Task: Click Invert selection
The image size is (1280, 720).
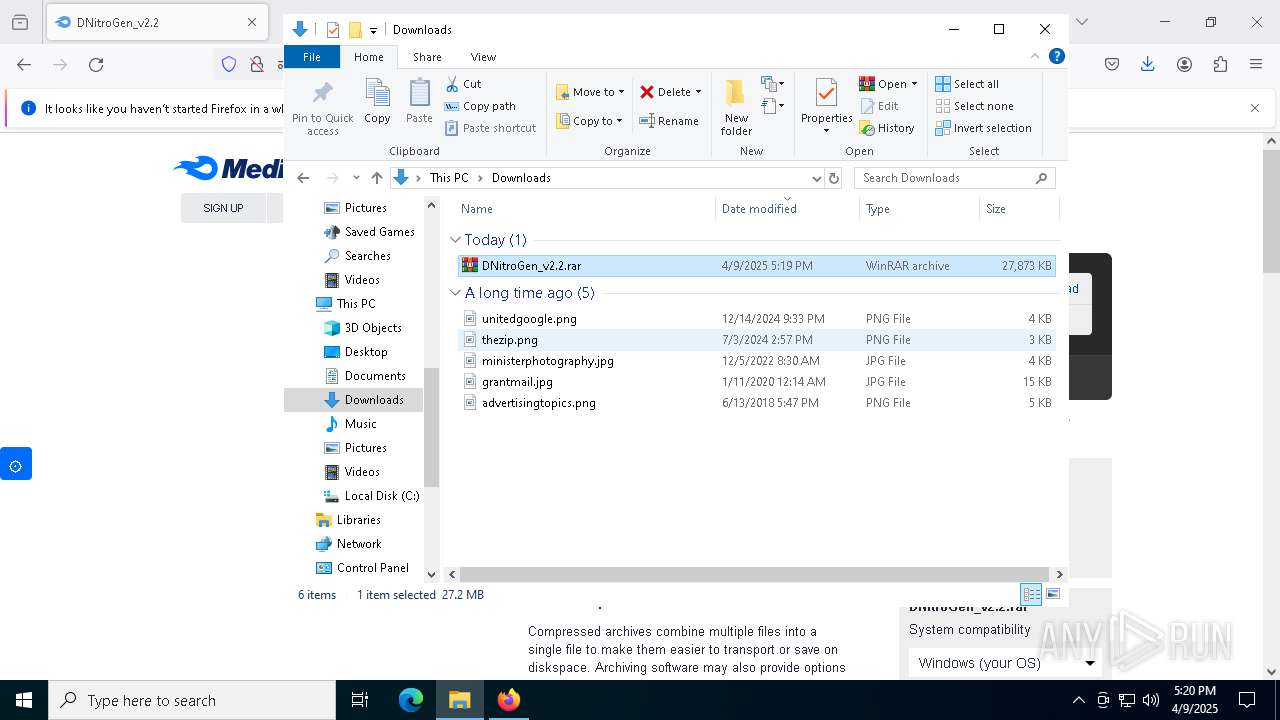Action: point(983,128)
